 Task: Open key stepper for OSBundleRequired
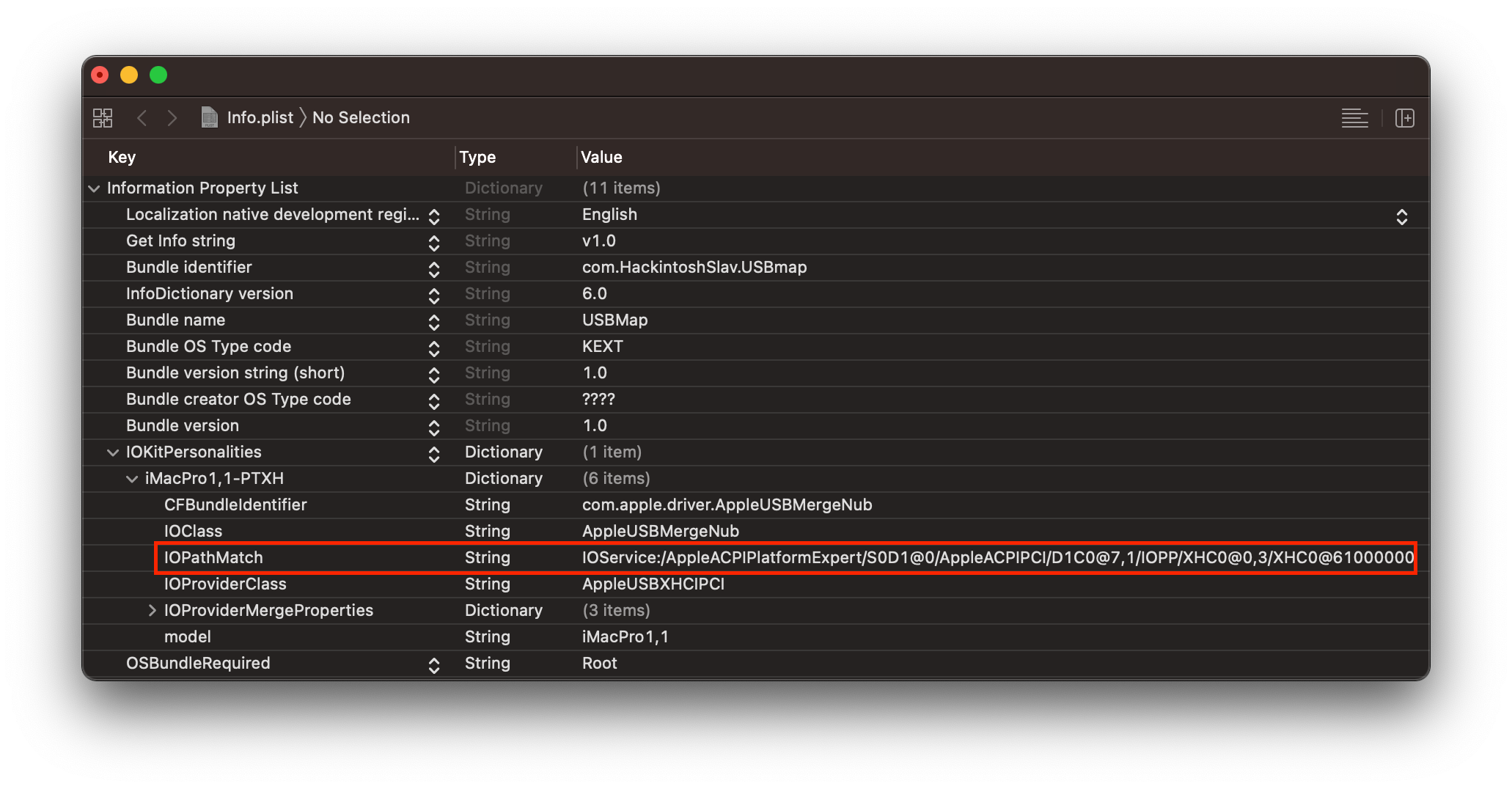tap(434, 665)
